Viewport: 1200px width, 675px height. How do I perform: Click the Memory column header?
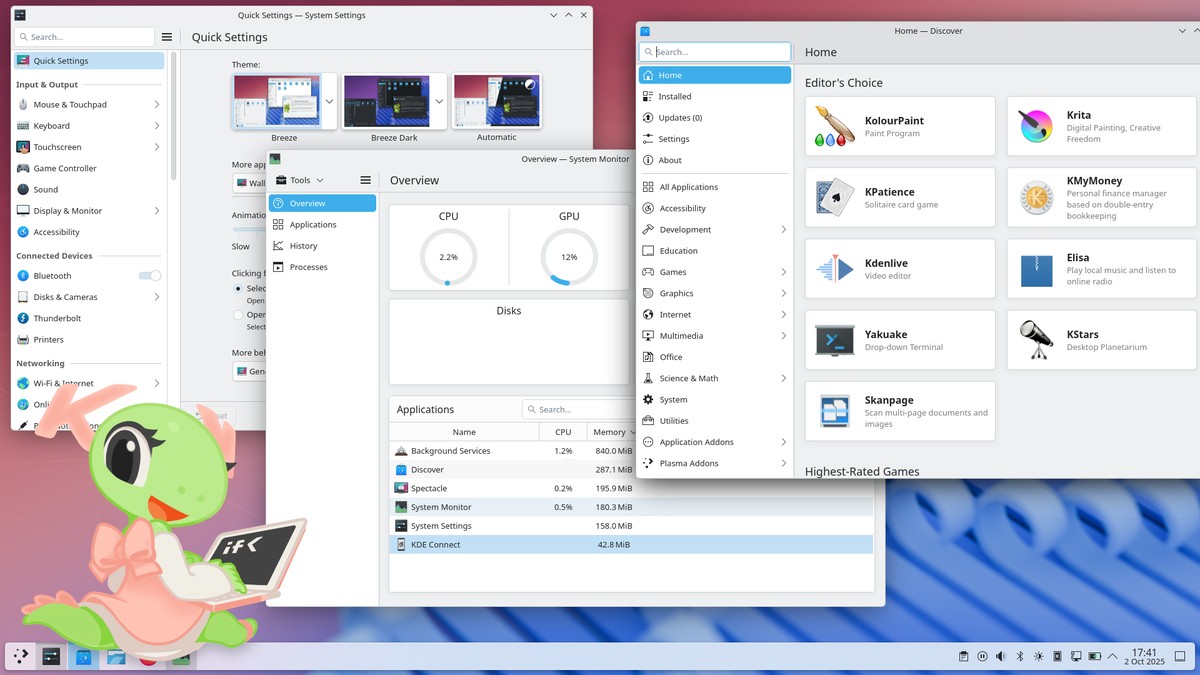tap(609, 432)
